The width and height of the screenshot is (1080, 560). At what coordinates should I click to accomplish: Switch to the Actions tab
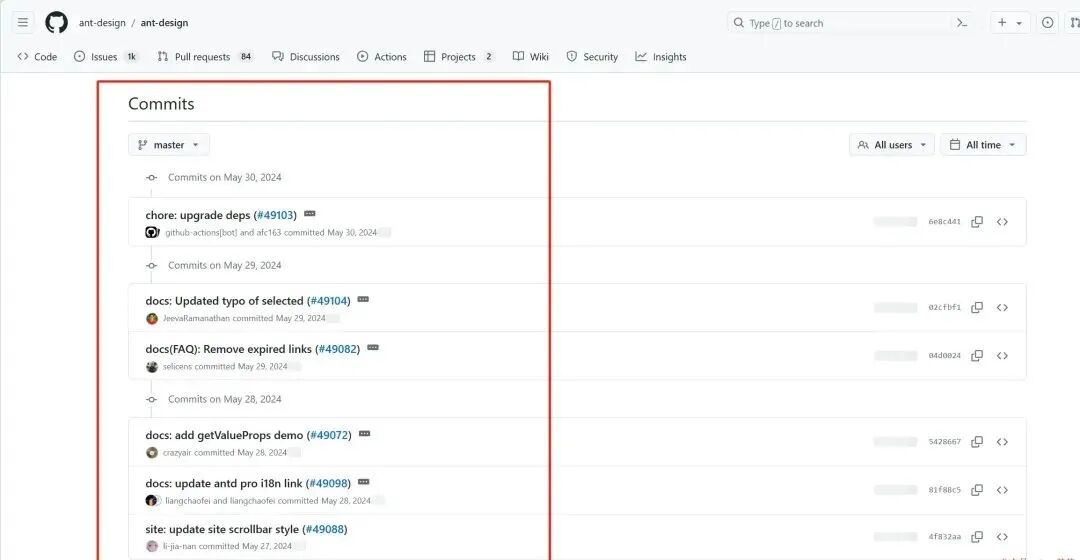click(x=382, y=56)
